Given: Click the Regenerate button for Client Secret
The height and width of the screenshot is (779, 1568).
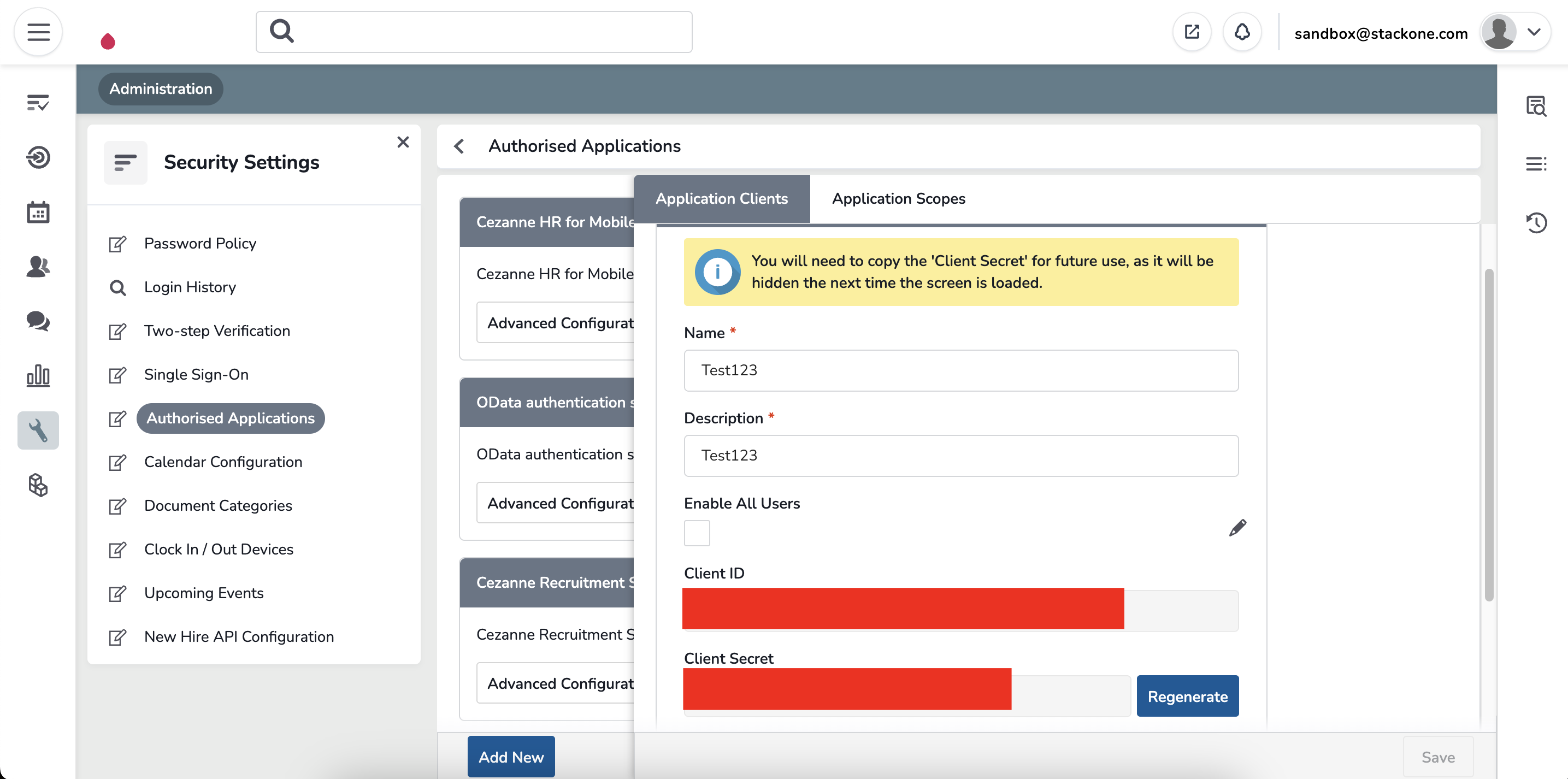Looking at the screenshot, I should [1188, 695].
